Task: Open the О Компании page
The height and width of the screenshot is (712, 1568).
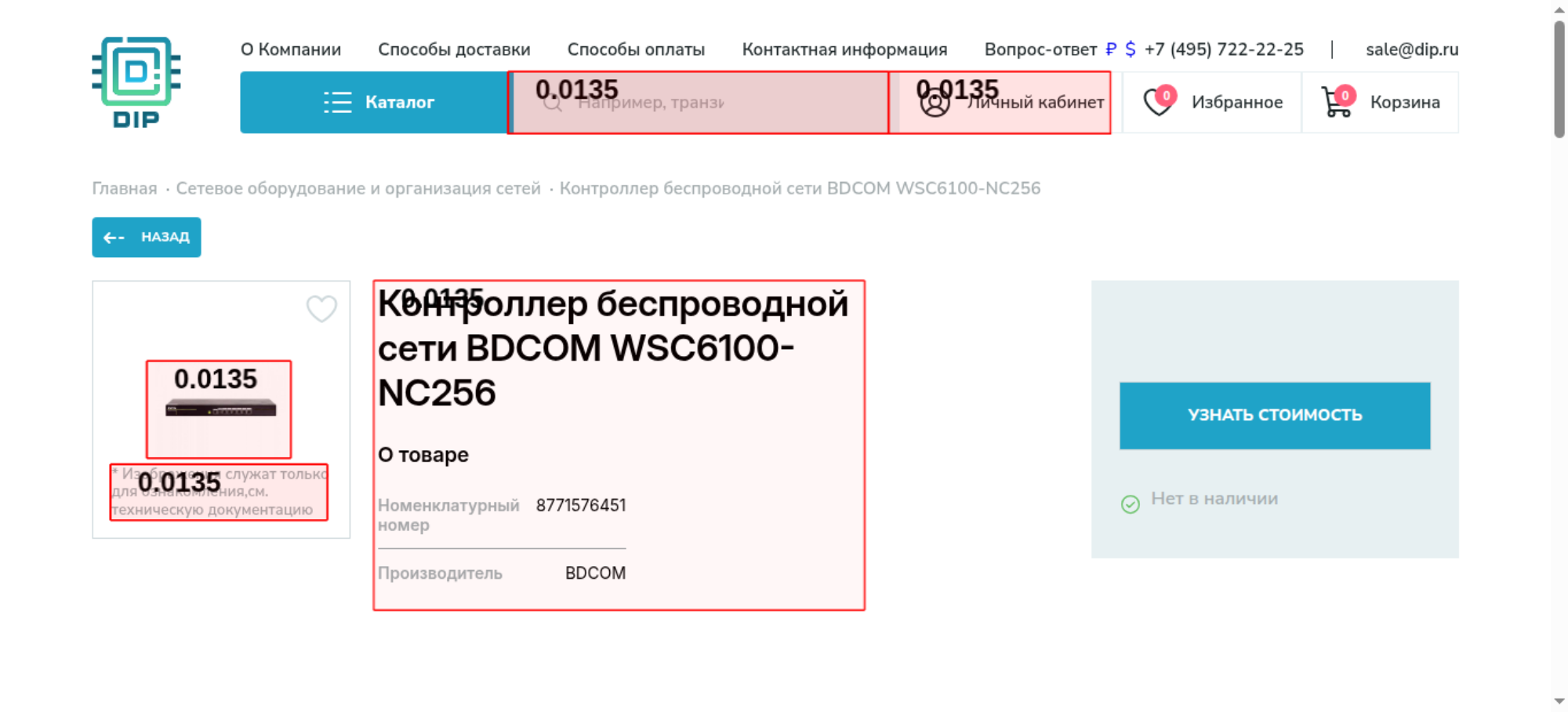Action: point(291,49)
